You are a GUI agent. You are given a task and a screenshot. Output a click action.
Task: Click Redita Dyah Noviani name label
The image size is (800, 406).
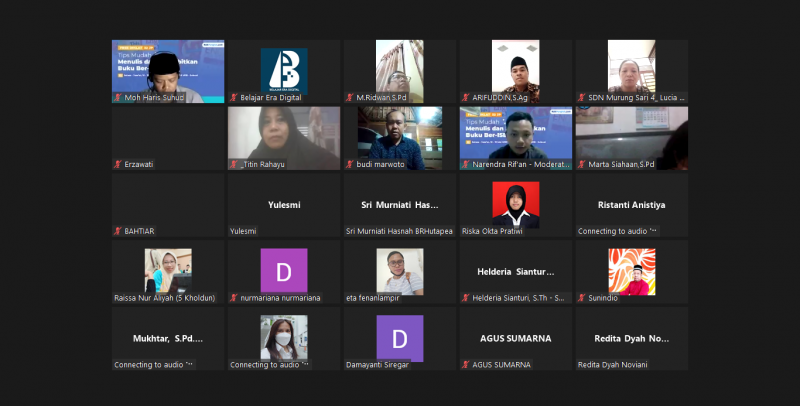pos(613,364)
